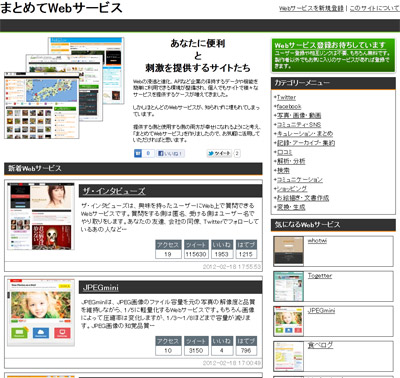Open the 変換・生成 category
This screenshot has height=378, width=400.
click(x=291, y=207)
